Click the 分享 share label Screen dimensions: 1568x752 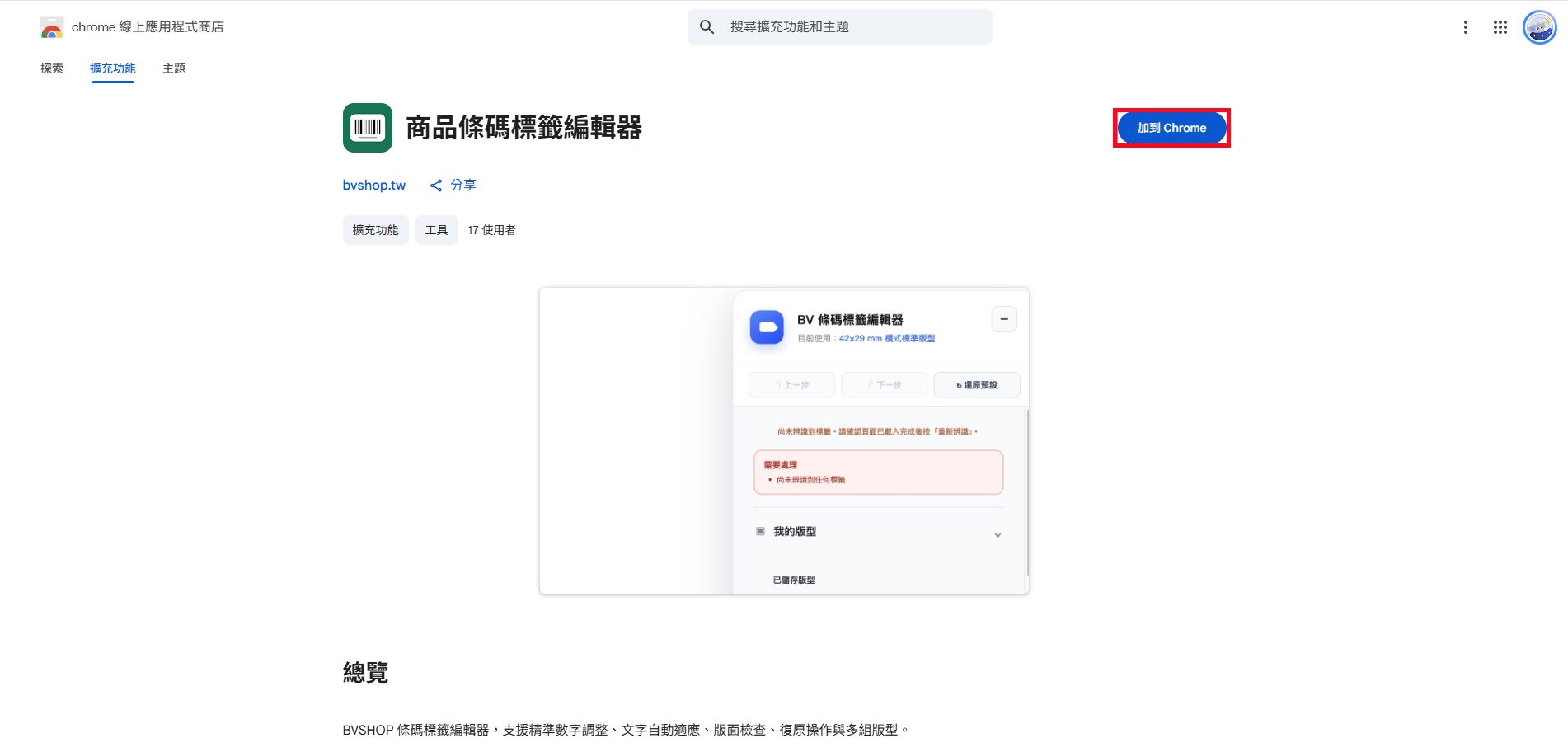coord(463,186)
